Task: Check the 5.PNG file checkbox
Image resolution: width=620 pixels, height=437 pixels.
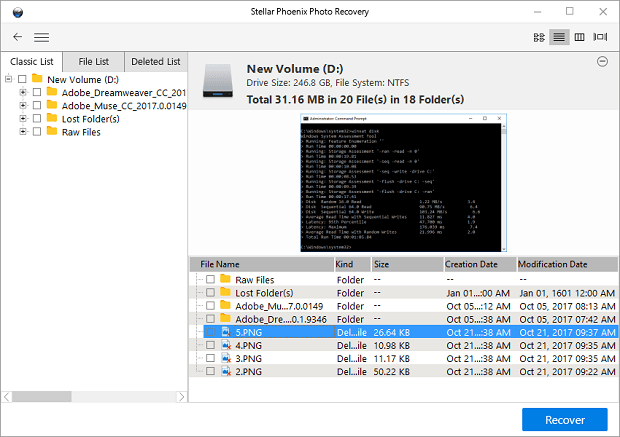Action: pos(210,332)
